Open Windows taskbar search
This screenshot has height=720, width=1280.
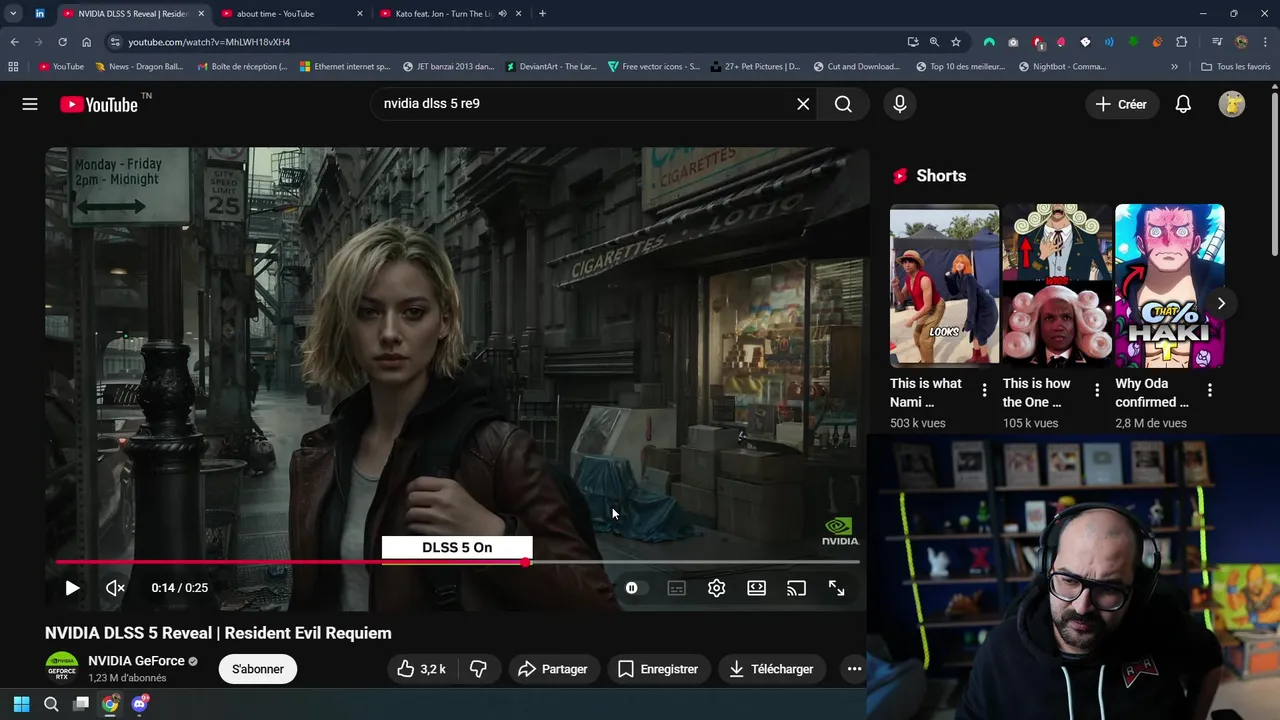pyautogui.click(x=51, y=704)
